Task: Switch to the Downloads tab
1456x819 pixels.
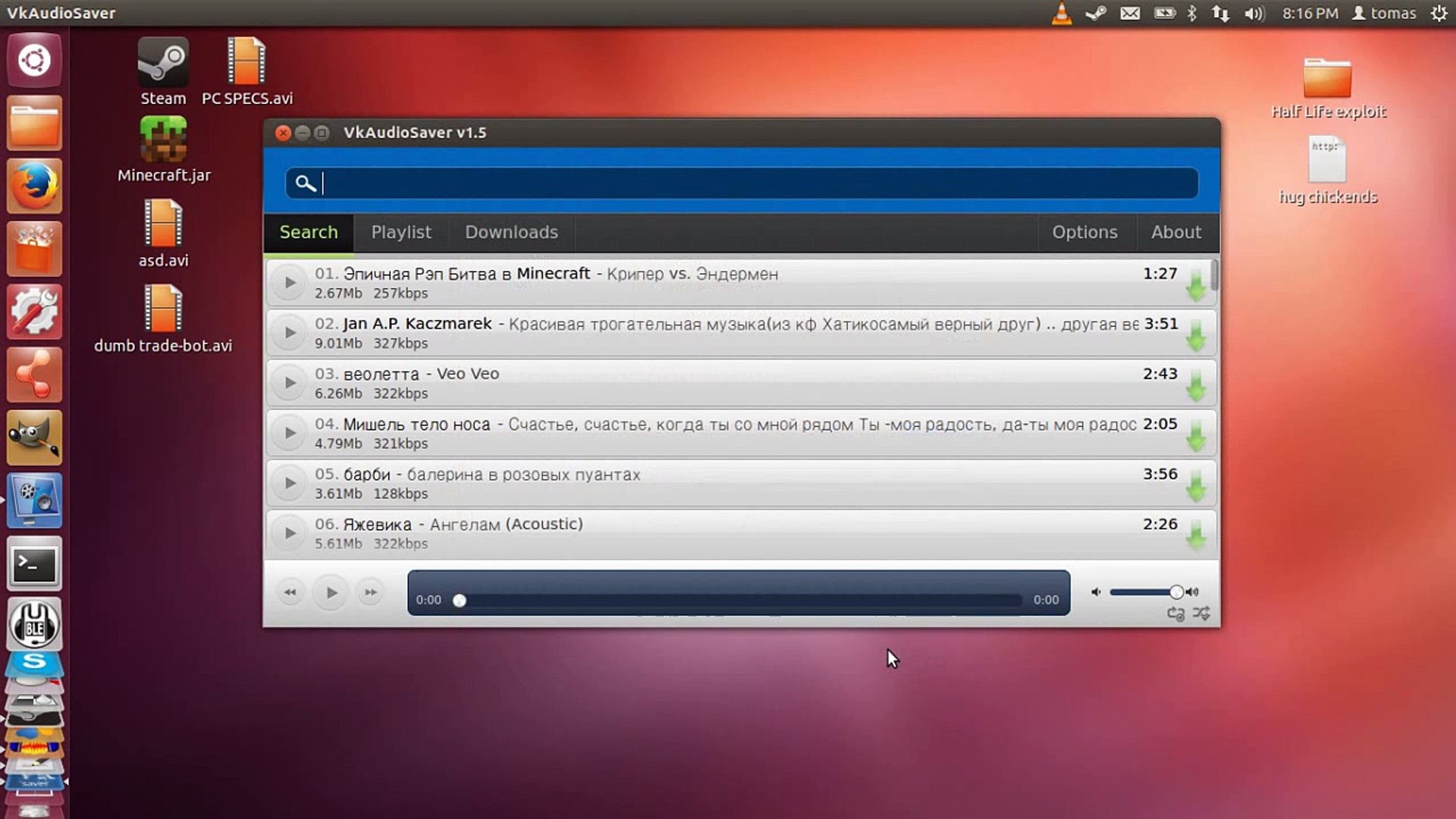Action: point(511,232)
